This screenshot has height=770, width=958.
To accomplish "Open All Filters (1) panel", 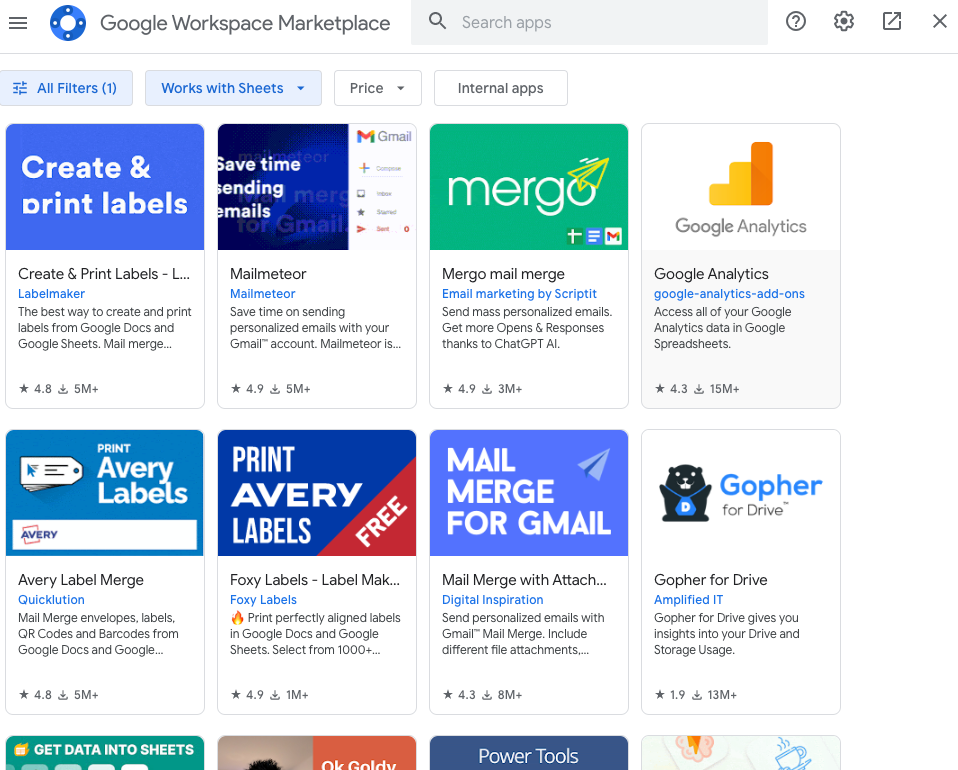I will (x=66, y=88).
